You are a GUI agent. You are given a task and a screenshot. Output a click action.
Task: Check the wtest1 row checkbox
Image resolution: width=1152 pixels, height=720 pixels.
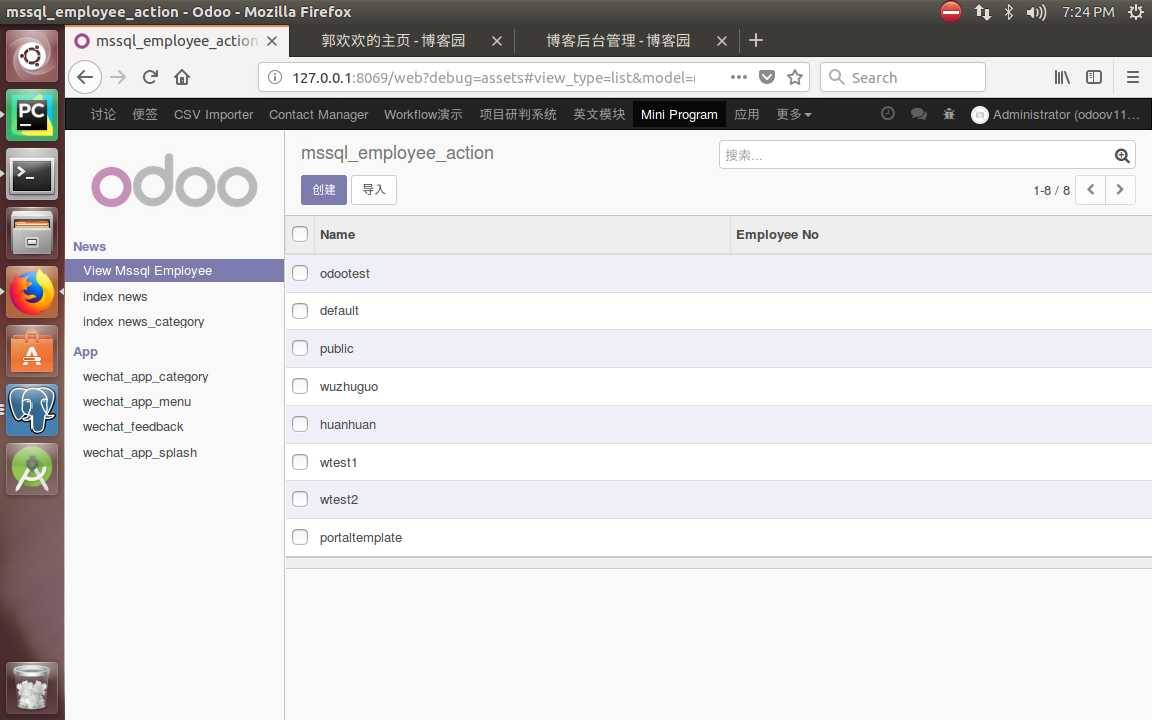click(300, 461)
